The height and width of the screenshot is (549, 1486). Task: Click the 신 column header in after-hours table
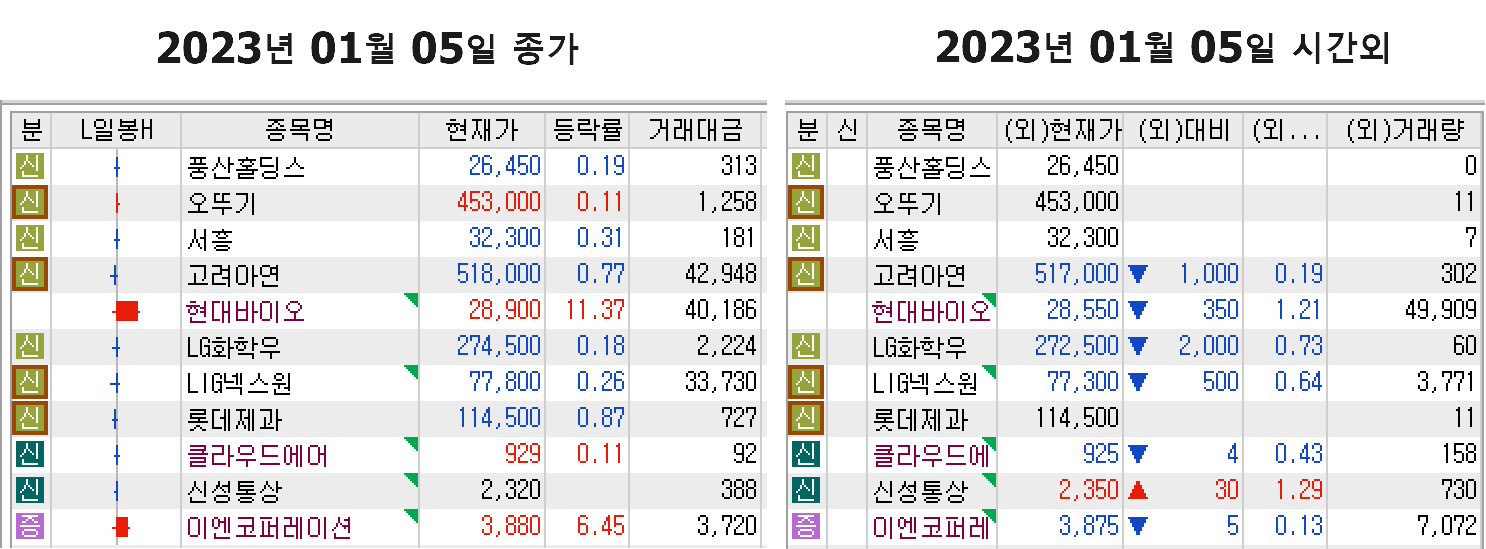click(x=847, y=130)
